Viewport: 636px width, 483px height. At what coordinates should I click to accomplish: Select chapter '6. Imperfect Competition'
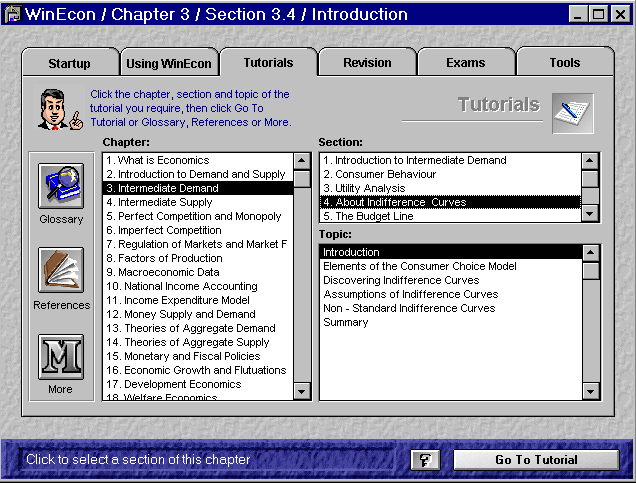[198, 230]
